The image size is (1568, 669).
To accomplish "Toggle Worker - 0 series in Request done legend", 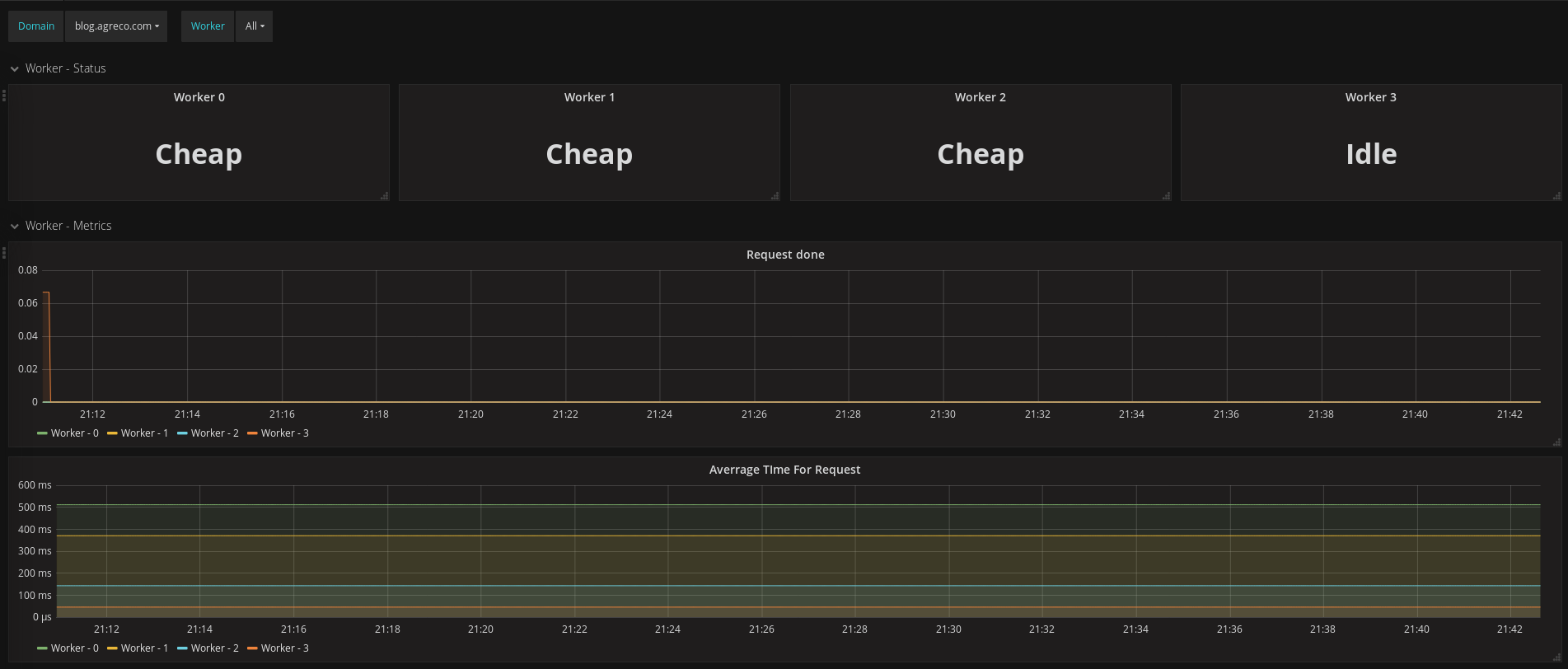I will [75, 433].
